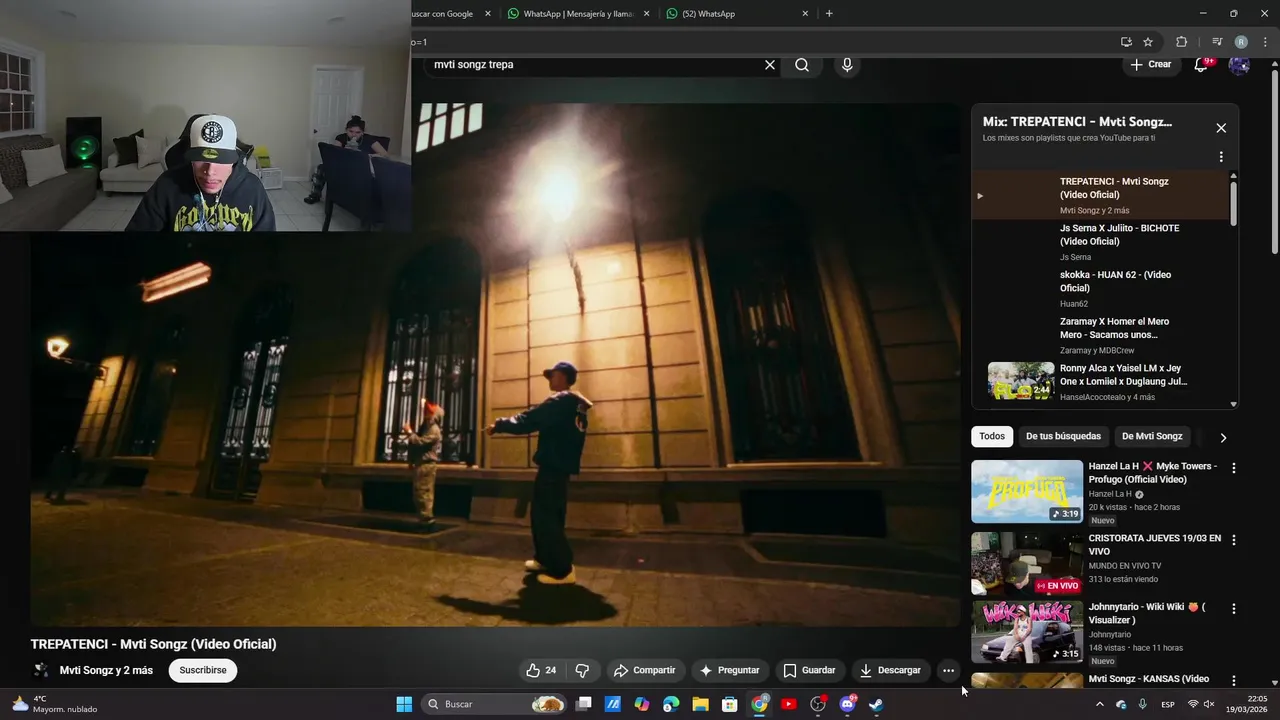
Task: Close the (52) WhatsApp tab
Action: point(805,14)
